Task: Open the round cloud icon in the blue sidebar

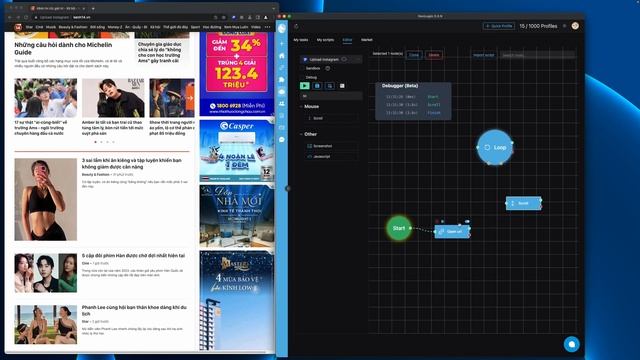Action: pyautogui.click(x=282, y=92)
